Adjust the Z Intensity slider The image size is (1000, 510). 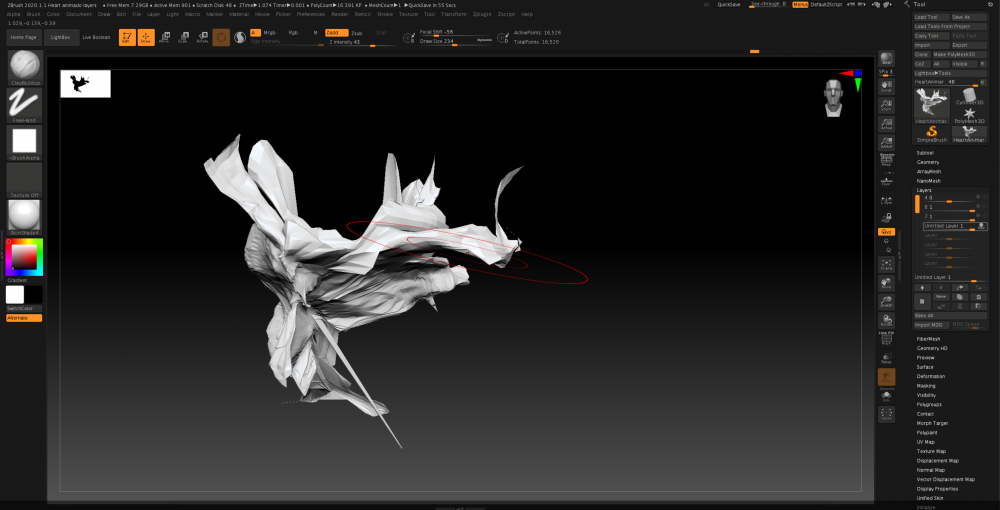[x=364, y=42]
